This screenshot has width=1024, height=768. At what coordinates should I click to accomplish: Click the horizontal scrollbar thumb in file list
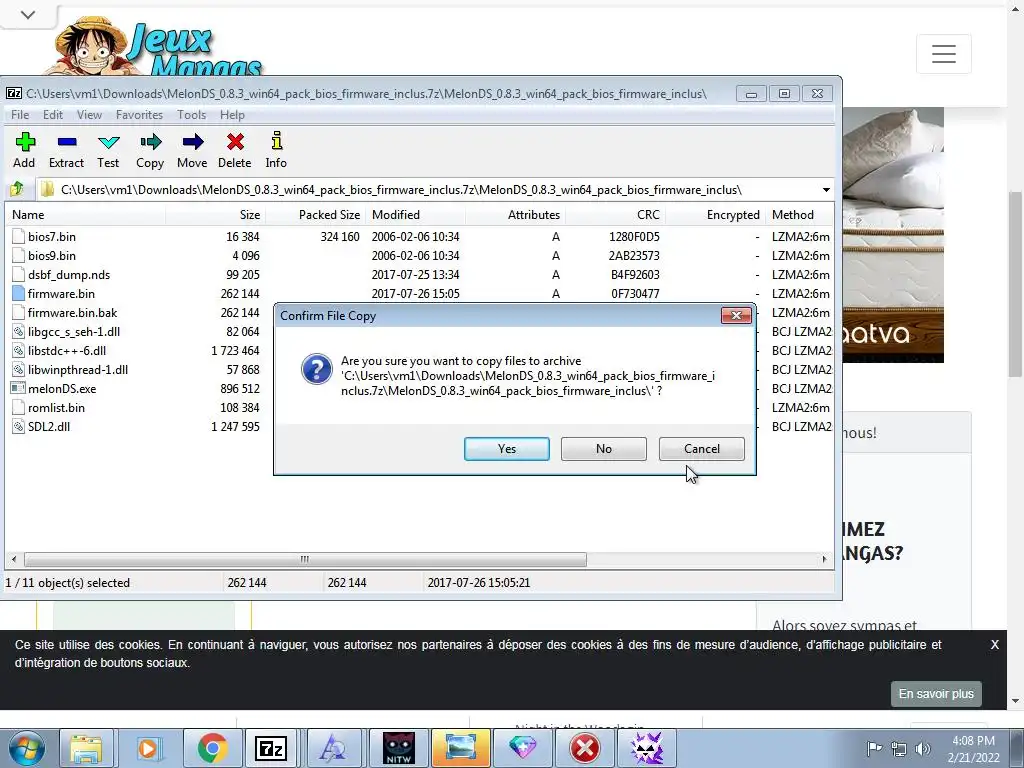click(x=305, y=559)
